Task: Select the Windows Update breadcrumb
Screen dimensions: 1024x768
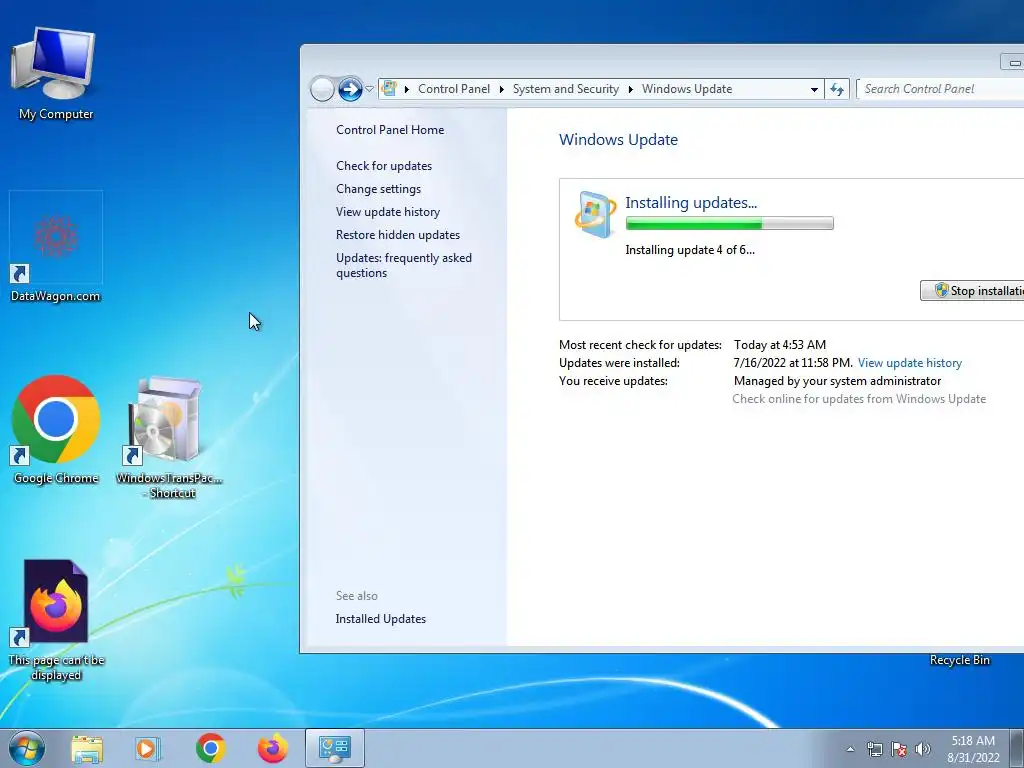Action: pos(686,89)
